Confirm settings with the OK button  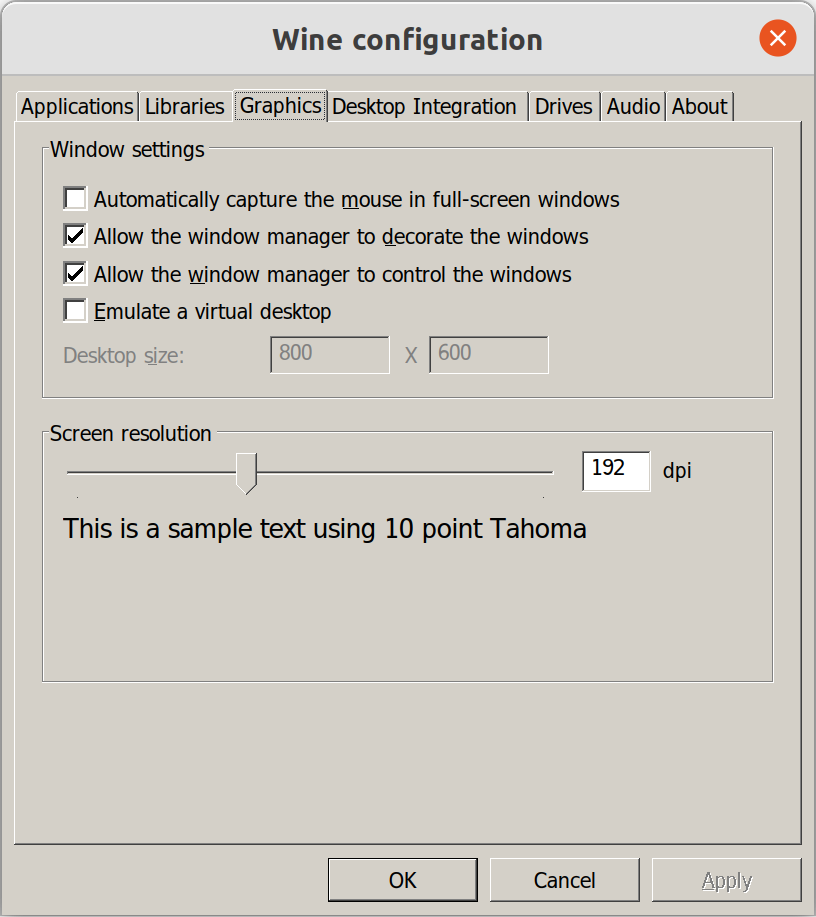(x=402, y=880)
